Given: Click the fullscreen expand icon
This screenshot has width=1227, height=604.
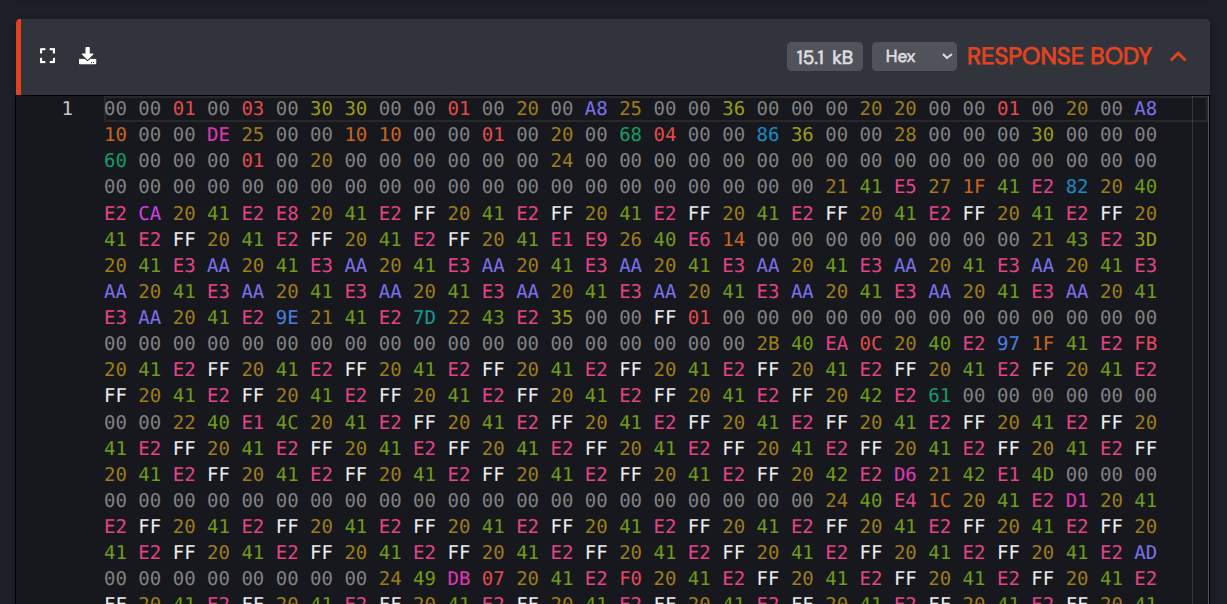Looking at the screenshot, I should pos(47,56).
